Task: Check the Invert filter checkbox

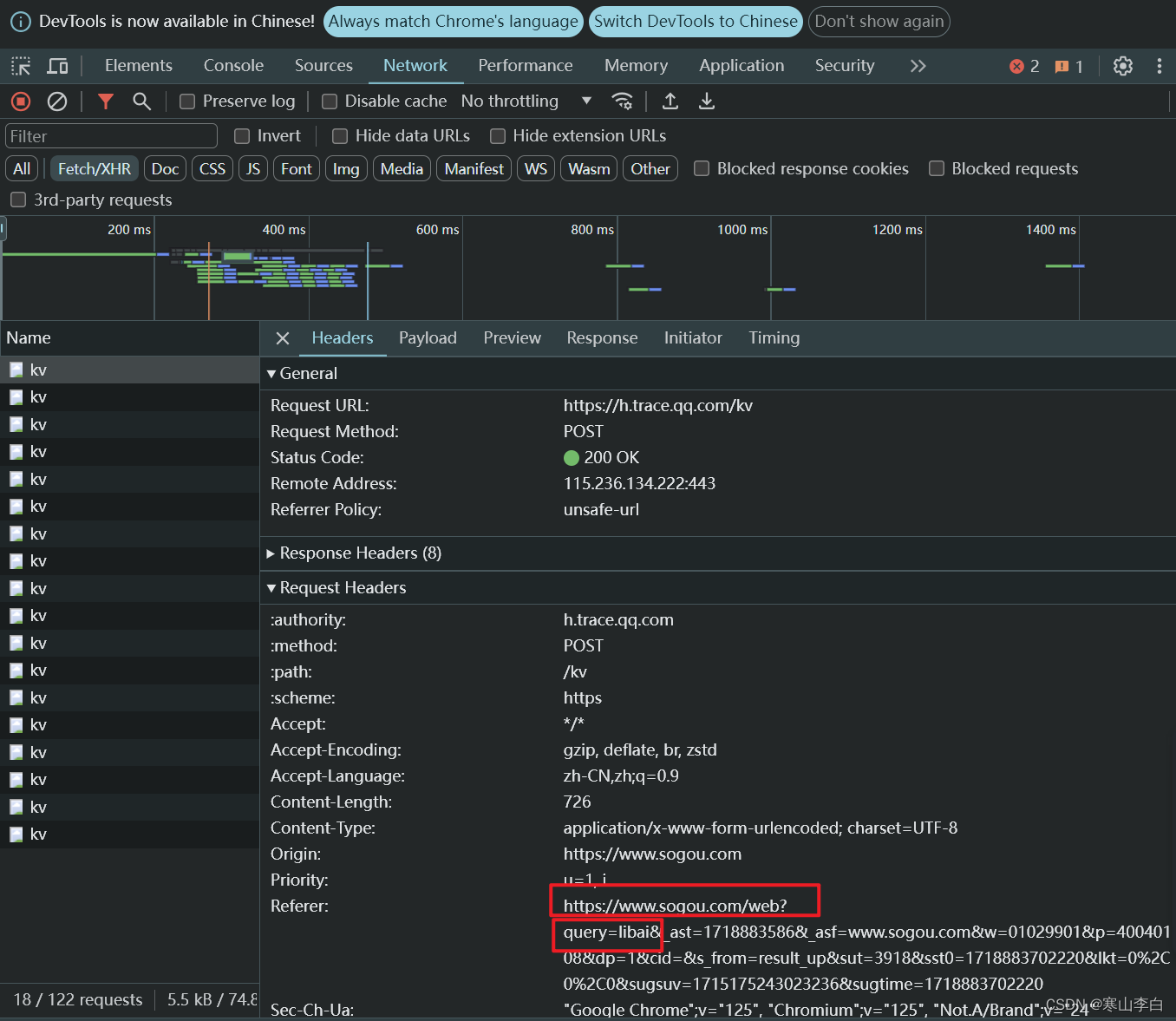Action: point(242,136)
